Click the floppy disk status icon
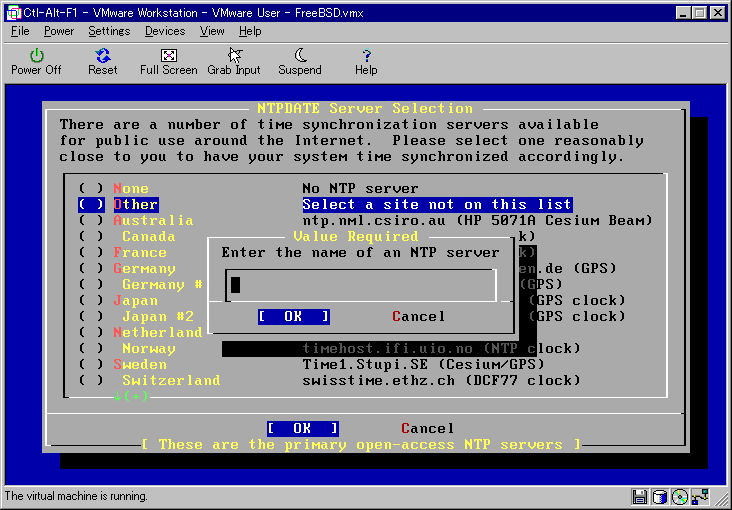The width and height of the screenshot is (732, 510). (639, 496)
